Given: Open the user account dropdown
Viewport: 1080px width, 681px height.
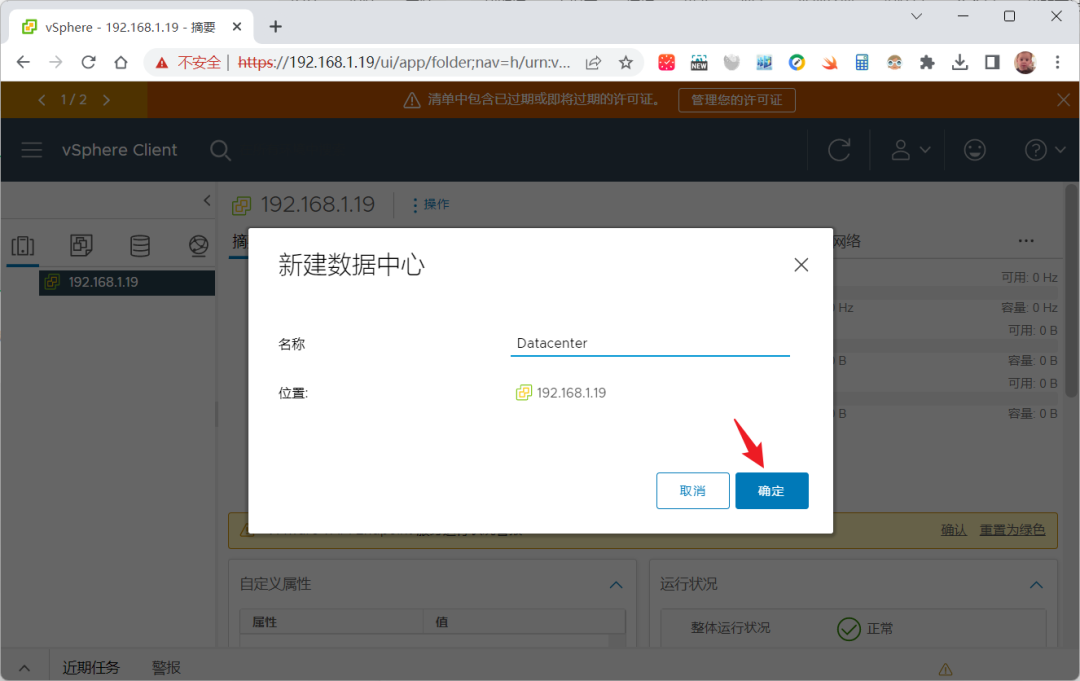Looking at the screenshot, I should tap(910, 149).
